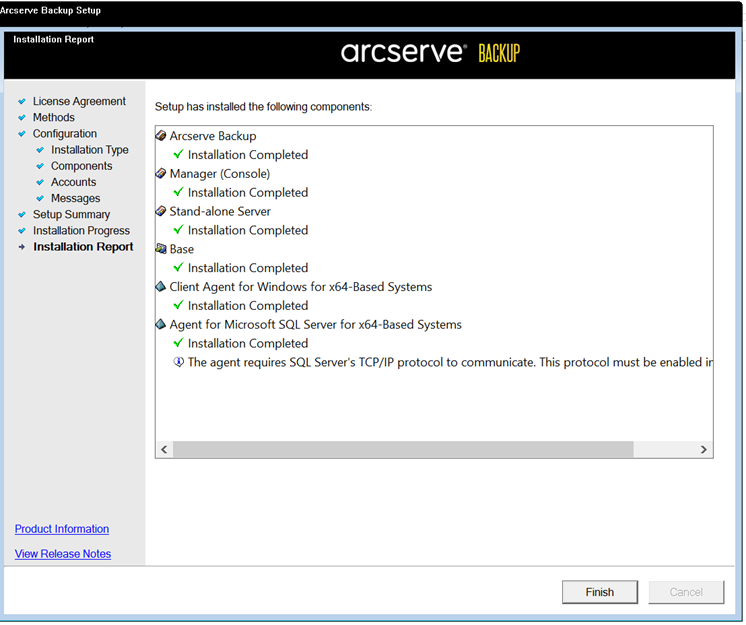This screenshot has width=746, height=625.
Task: Click the checkmark icon next to Accounts
Action: [x=40, y=182]
